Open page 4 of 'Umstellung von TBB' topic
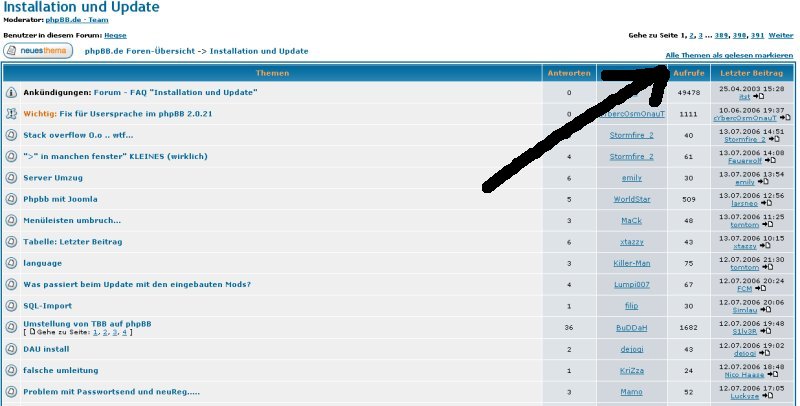800x406 pixels. click(126, 332)
